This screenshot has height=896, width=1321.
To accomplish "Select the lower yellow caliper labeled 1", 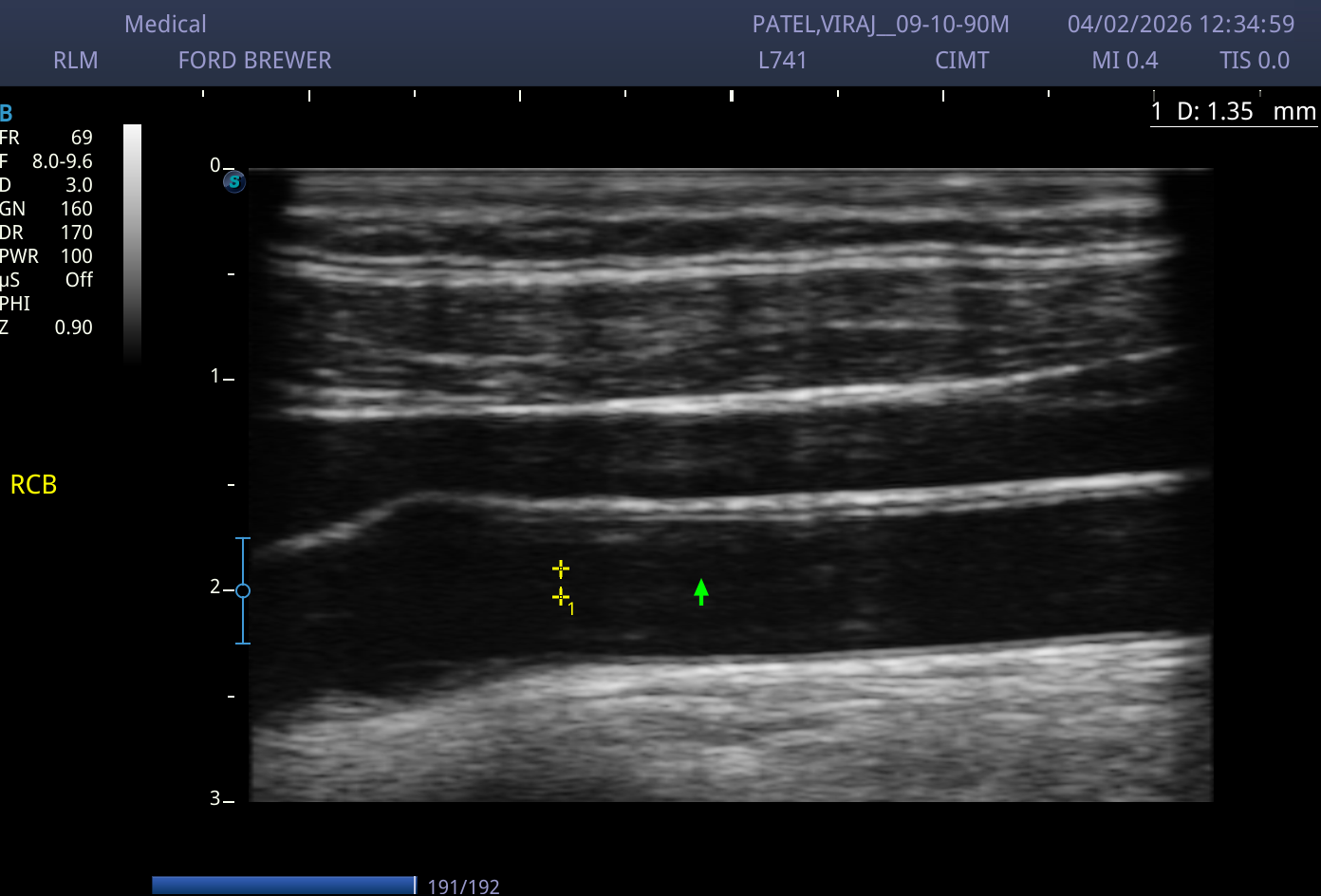I will point(561,597).
